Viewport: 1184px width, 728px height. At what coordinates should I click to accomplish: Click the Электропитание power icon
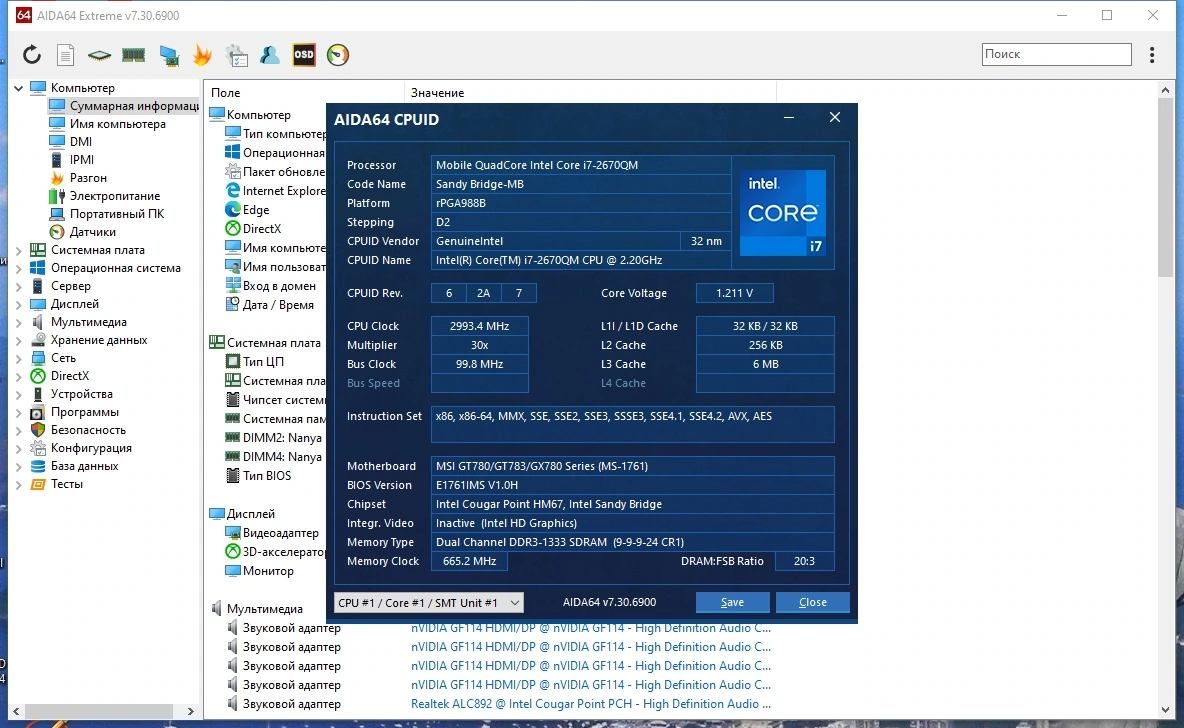click(57, 196)
